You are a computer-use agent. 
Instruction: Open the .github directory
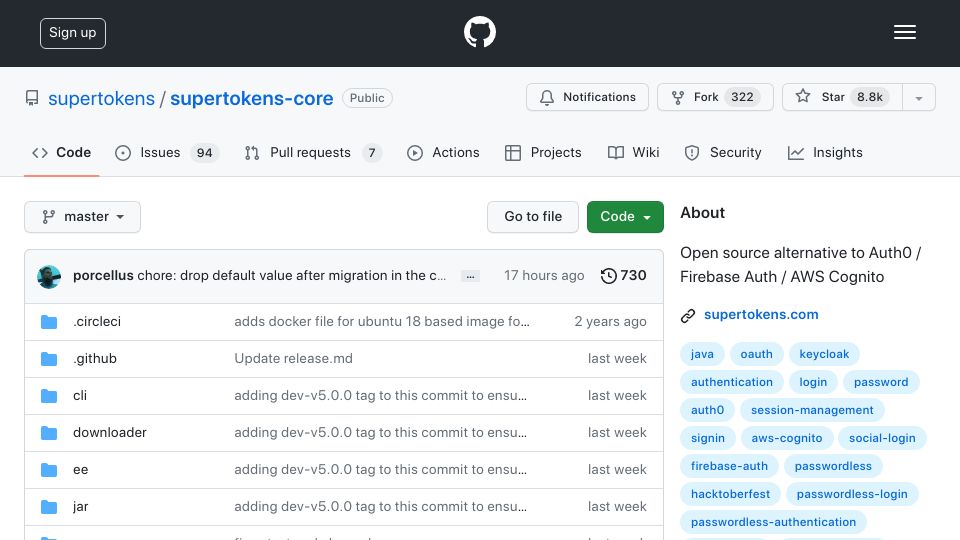pyautogui.click(x=95, y=358)
